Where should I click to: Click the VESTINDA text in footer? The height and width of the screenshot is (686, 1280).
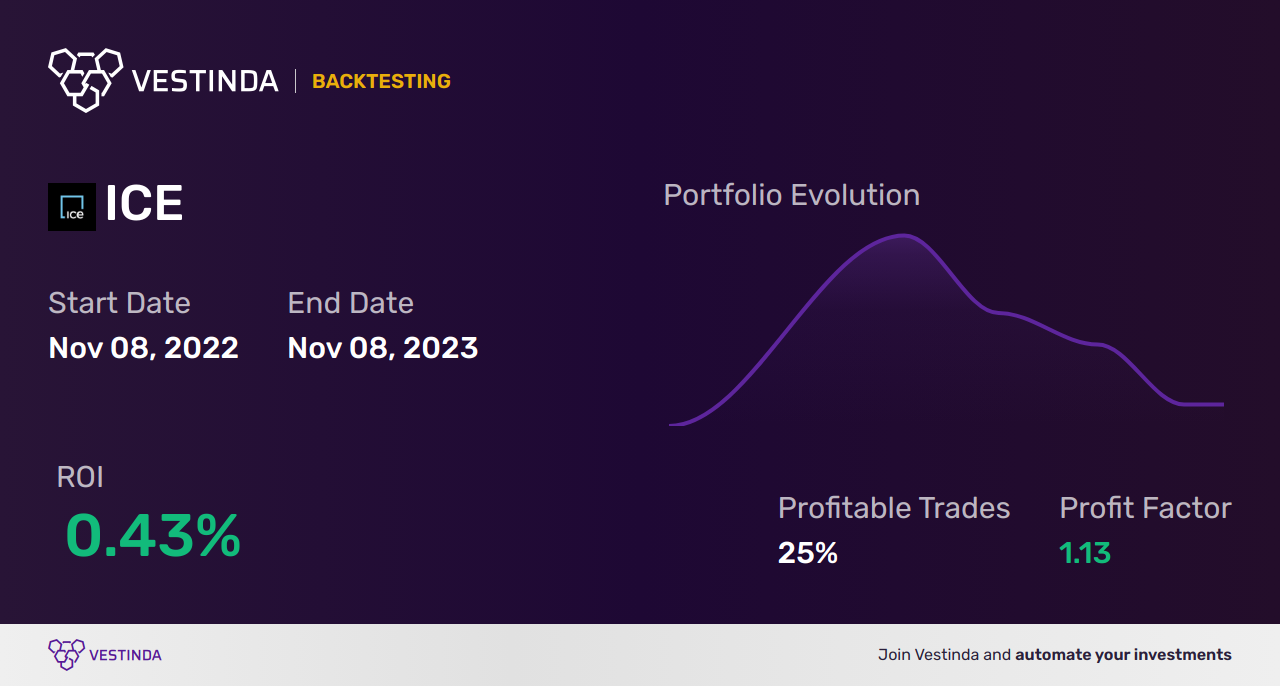point(125,655)
